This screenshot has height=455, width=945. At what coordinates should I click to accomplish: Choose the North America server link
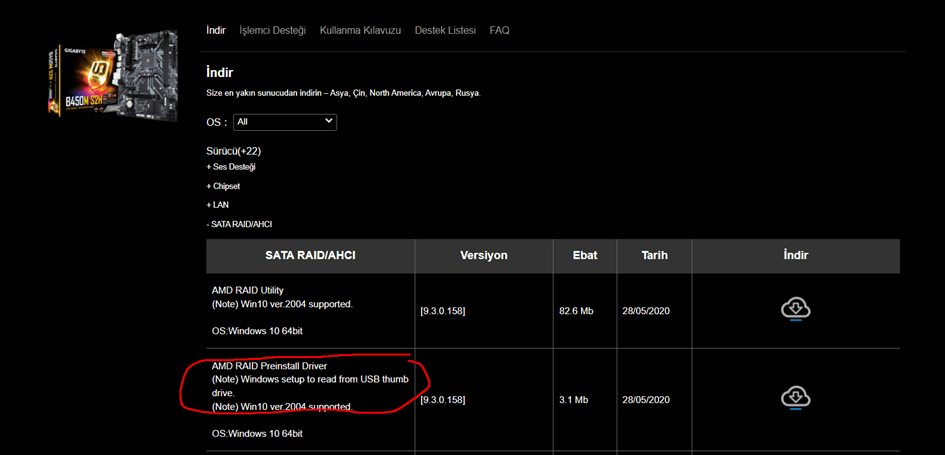395,94
